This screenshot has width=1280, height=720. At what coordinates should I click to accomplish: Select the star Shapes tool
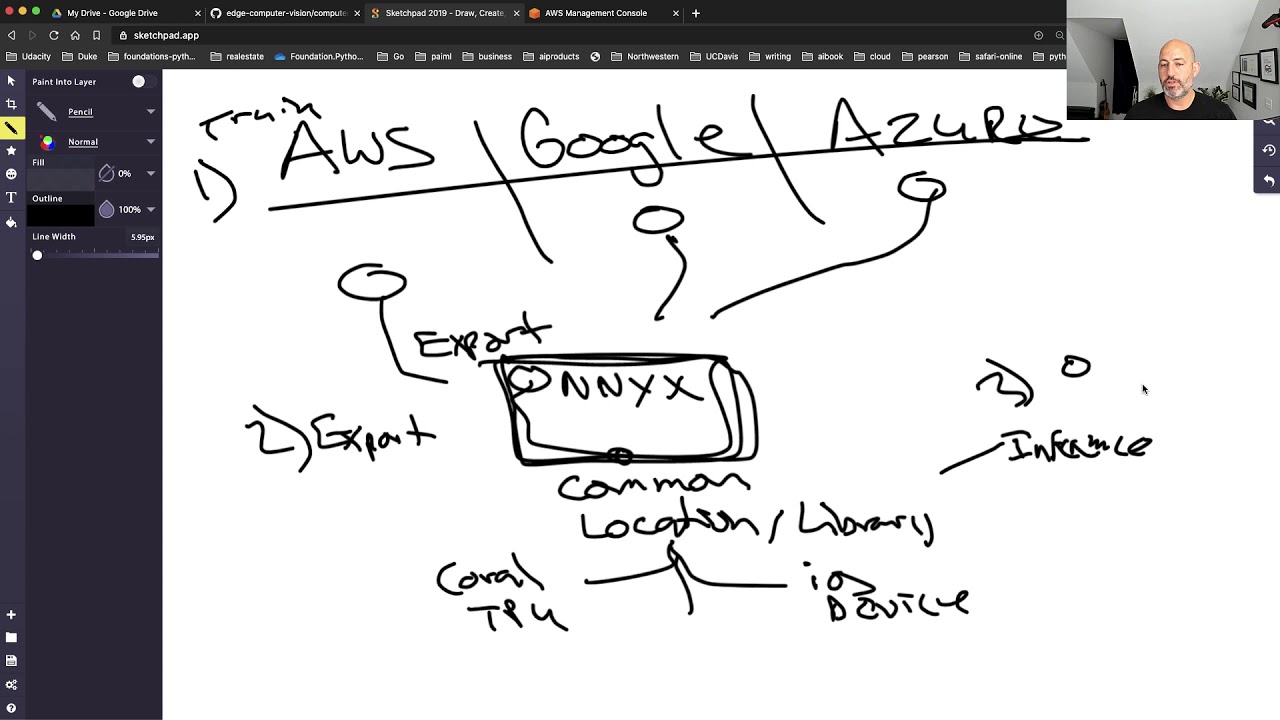point(11,150)
